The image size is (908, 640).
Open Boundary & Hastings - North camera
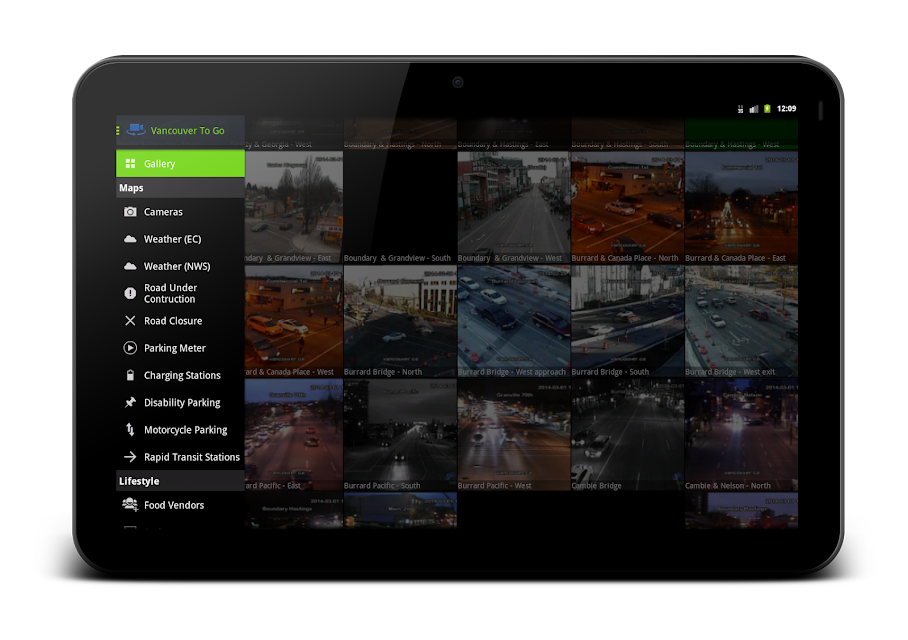point(400,134)
